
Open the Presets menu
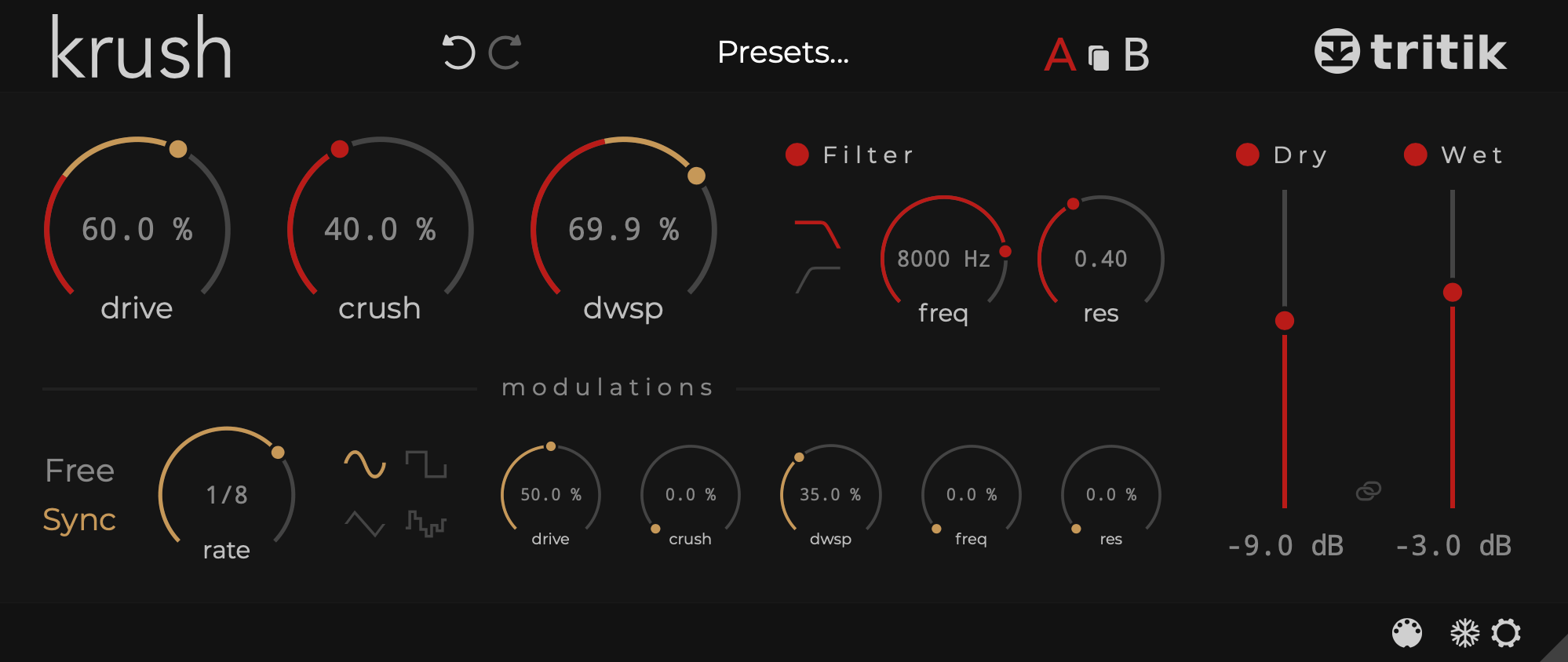pos(782,53)
